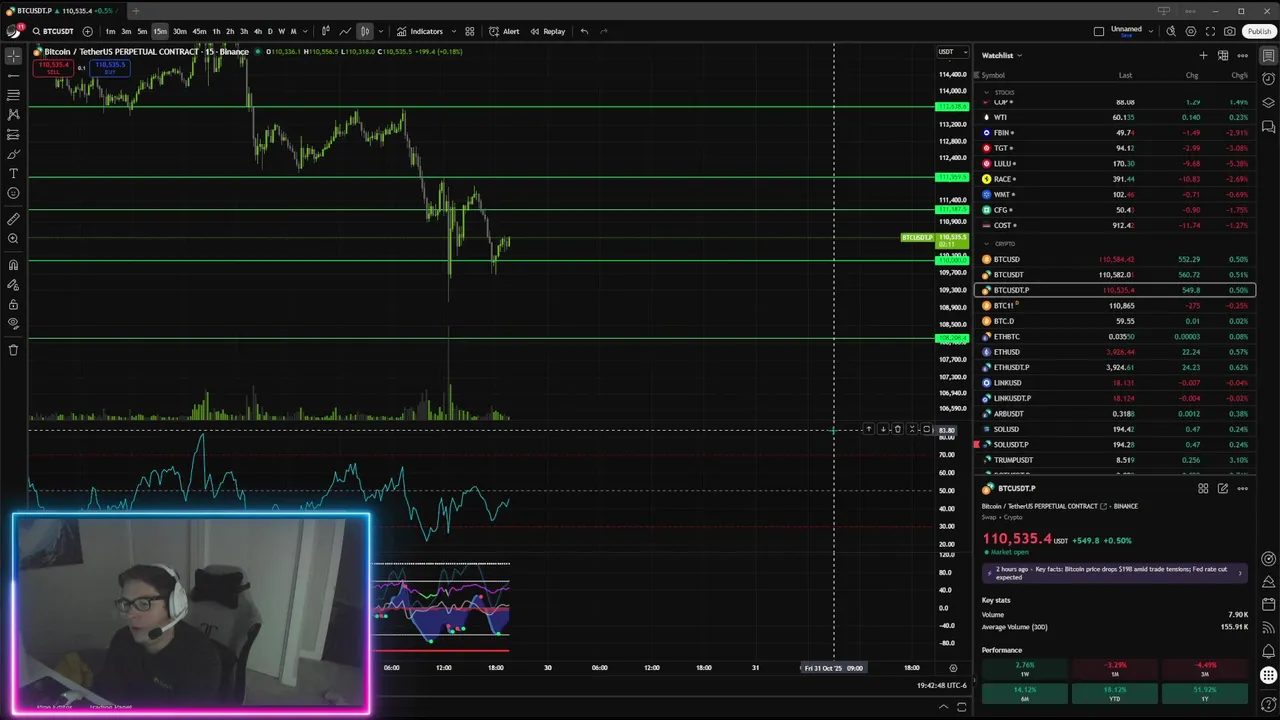This screenshot has width=1280, height=720.
Task: Select the zoom in magnifier tool
Action: (13, 239)
